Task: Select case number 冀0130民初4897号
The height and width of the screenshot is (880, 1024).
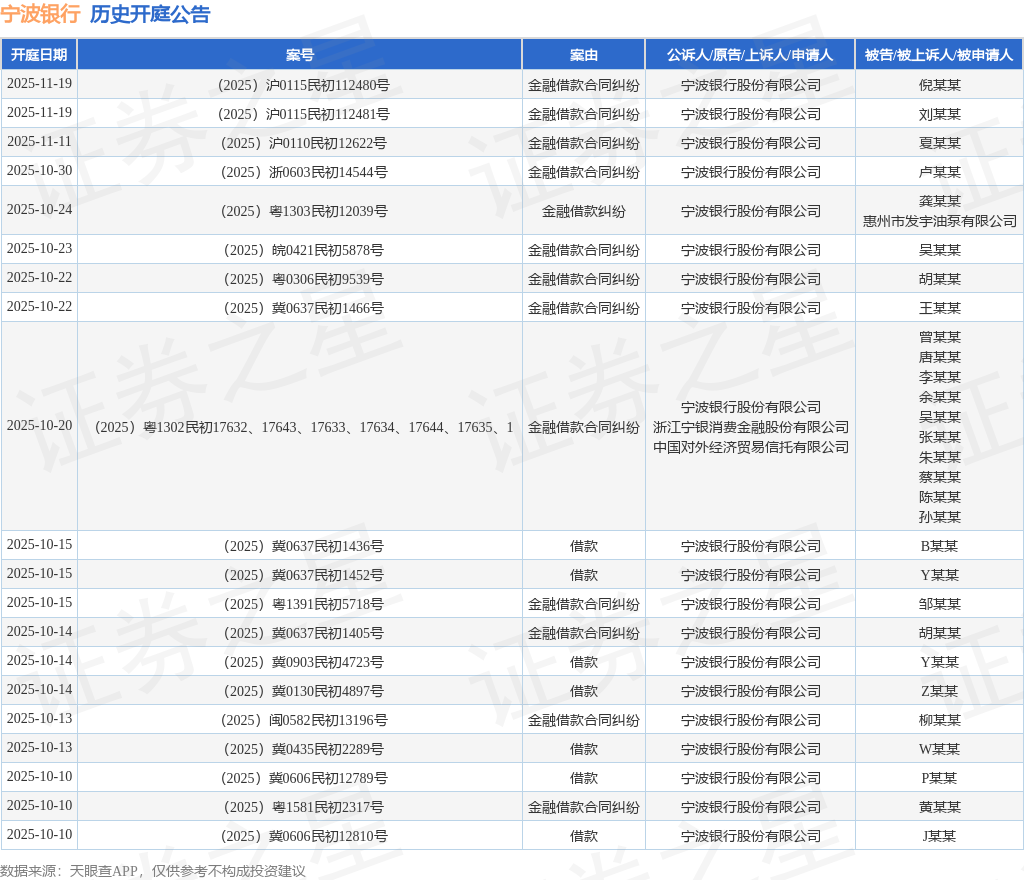Action: 304,691
